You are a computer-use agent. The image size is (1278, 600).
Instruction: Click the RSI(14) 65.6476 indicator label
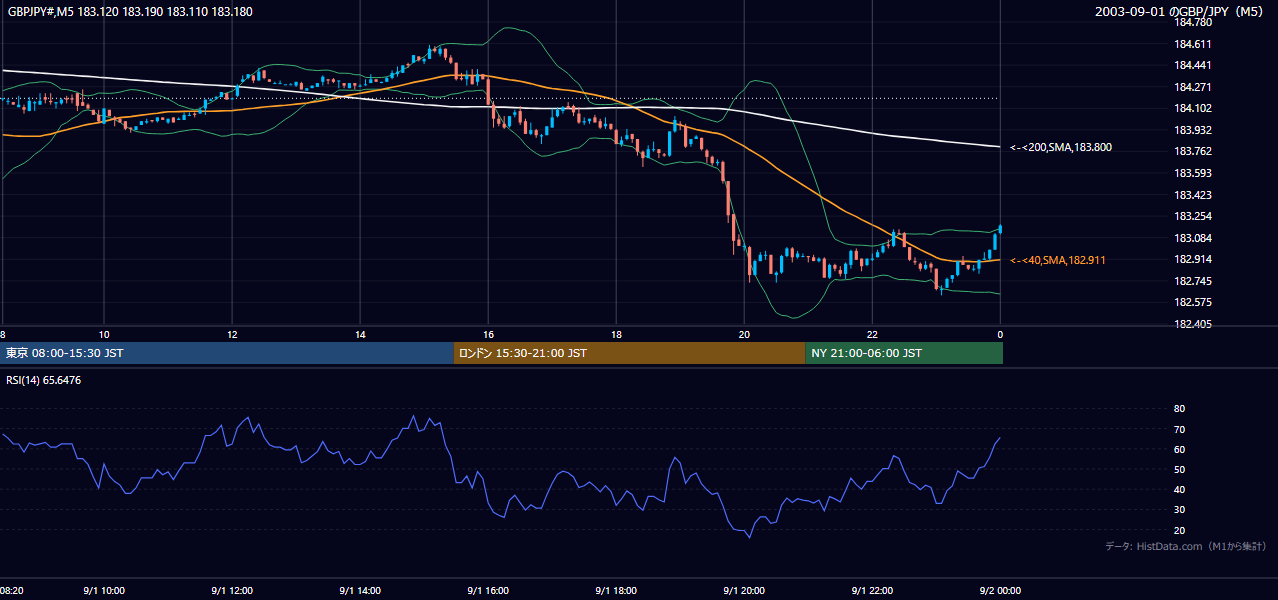pos(45,380)
